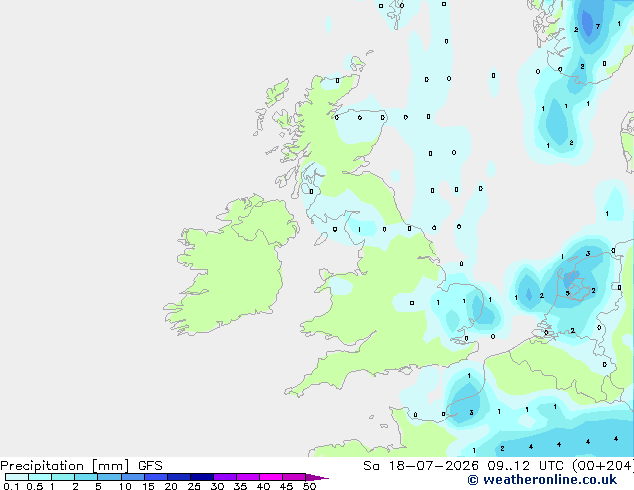634x490 pixels.
Task: Click the '50' legend scale label
Action: [309, 486]
